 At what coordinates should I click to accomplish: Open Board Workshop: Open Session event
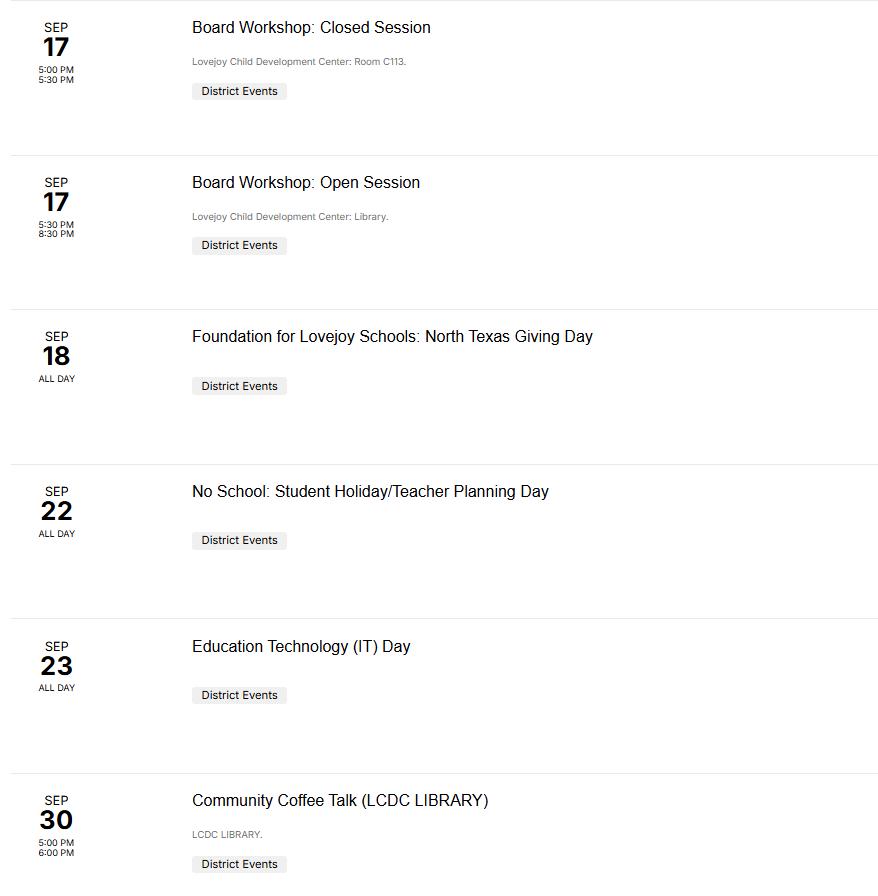click(x=306, y=182)
